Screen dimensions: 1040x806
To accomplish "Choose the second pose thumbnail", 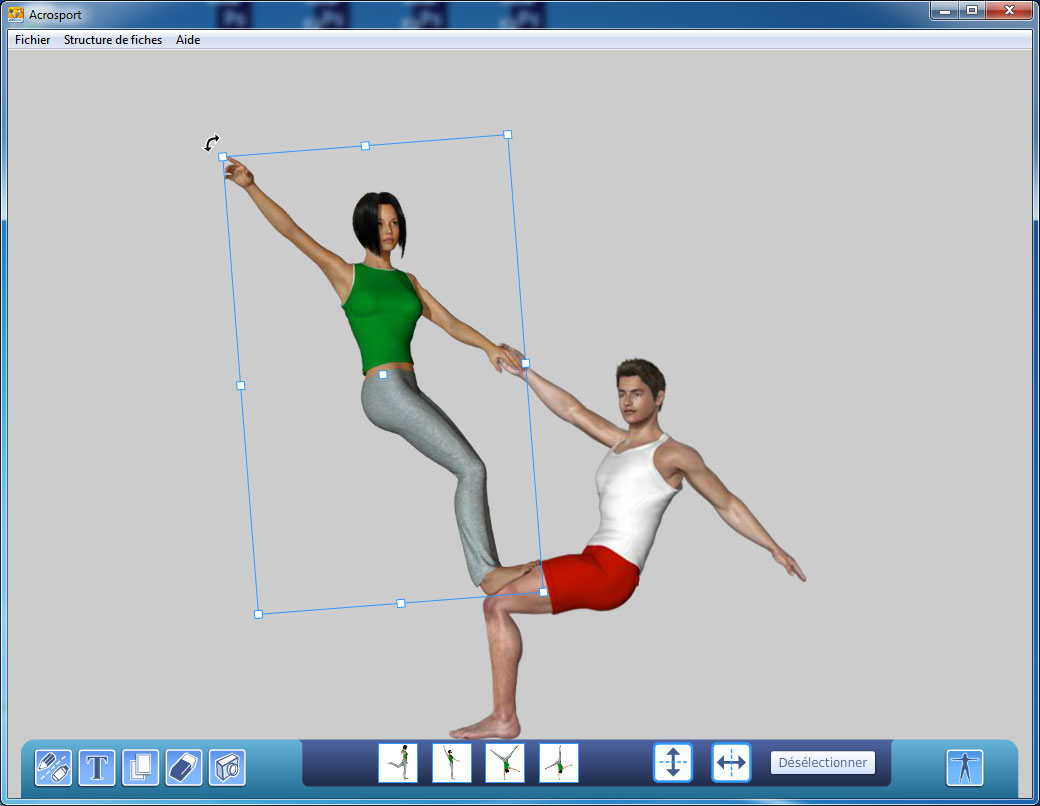I will (x=452, y=763).
